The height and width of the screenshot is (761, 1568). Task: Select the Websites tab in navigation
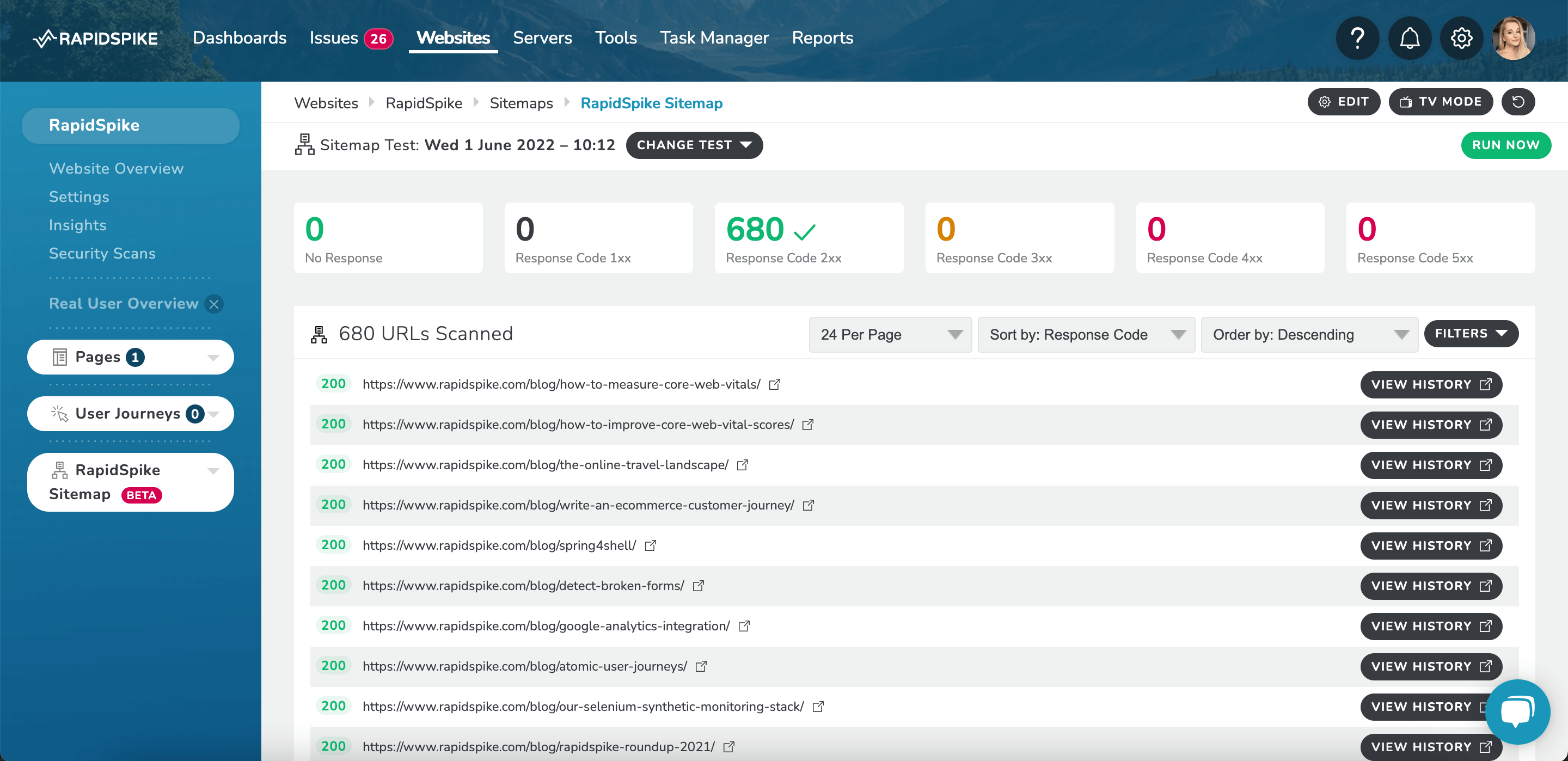point(453,37)
